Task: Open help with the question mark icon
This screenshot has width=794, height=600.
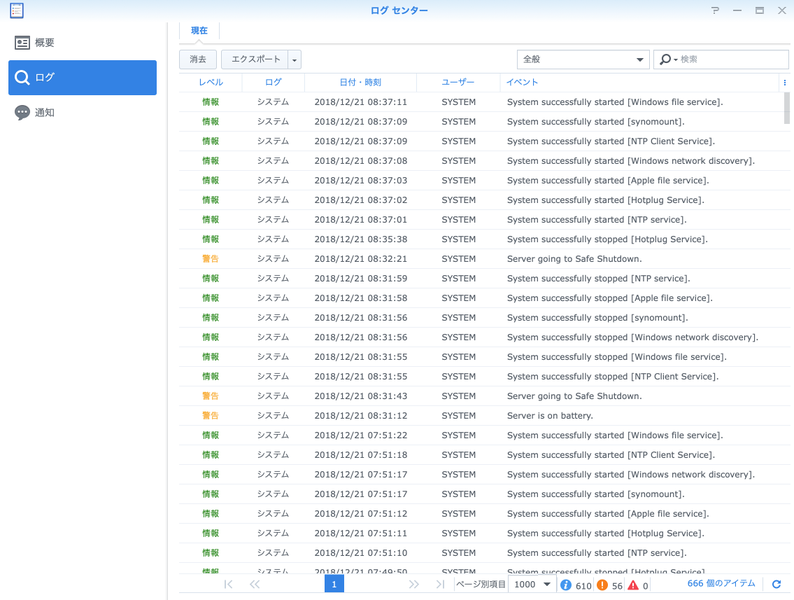Action: tap(715, 10)
